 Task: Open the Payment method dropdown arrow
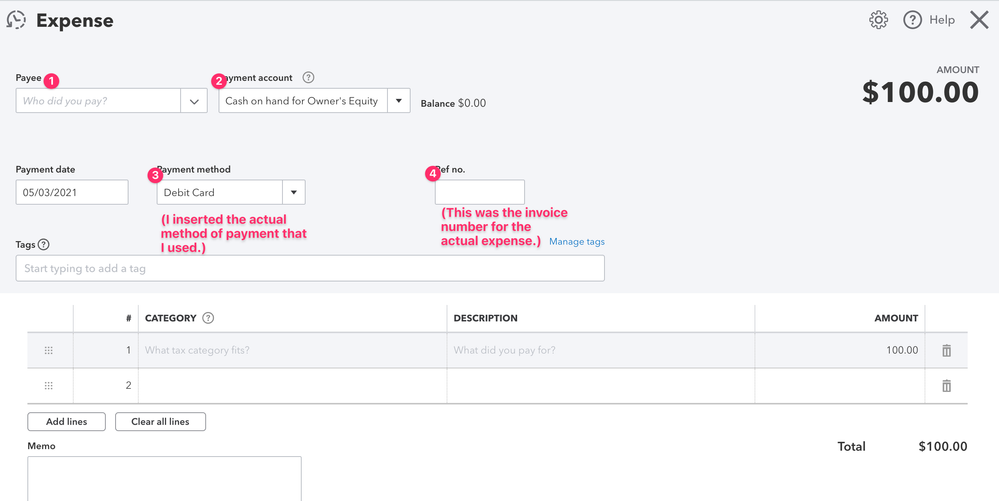pyautogui.click(x=294, y=192)
